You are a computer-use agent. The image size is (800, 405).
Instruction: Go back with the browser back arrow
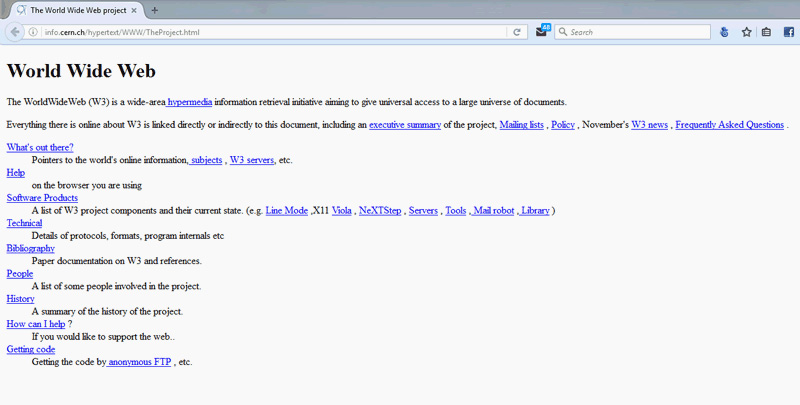[x=15, y=32]
